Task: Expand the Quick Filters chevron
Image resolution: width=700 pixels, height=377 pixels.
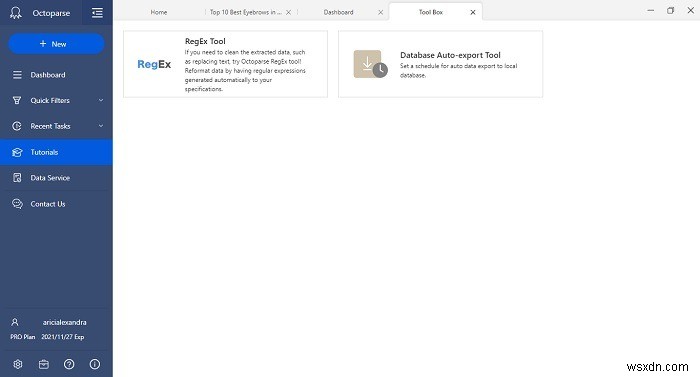Action: pos(101,101)
